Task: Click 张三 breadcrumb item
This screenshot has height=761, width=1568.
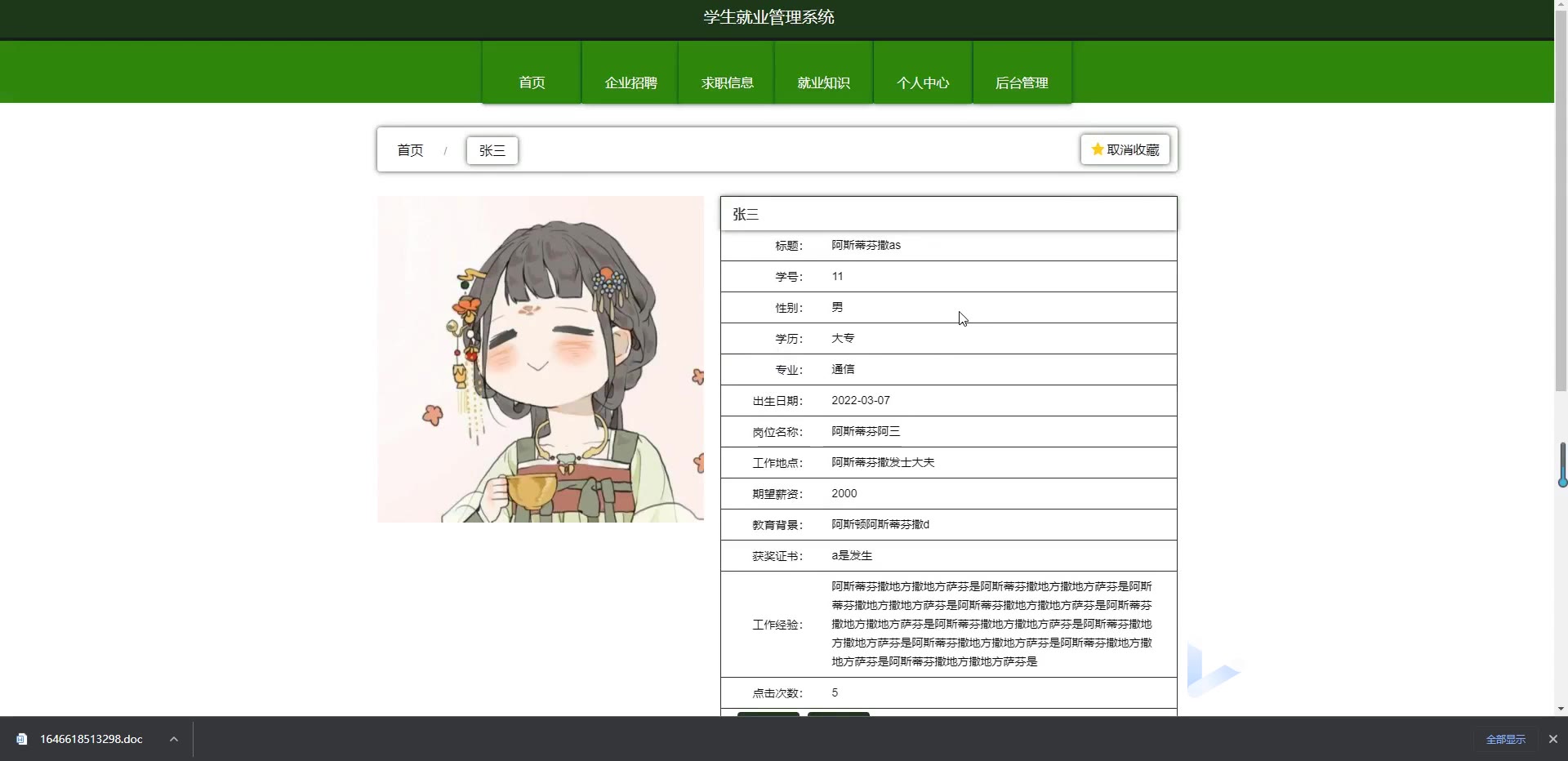Action: (492, 150)
